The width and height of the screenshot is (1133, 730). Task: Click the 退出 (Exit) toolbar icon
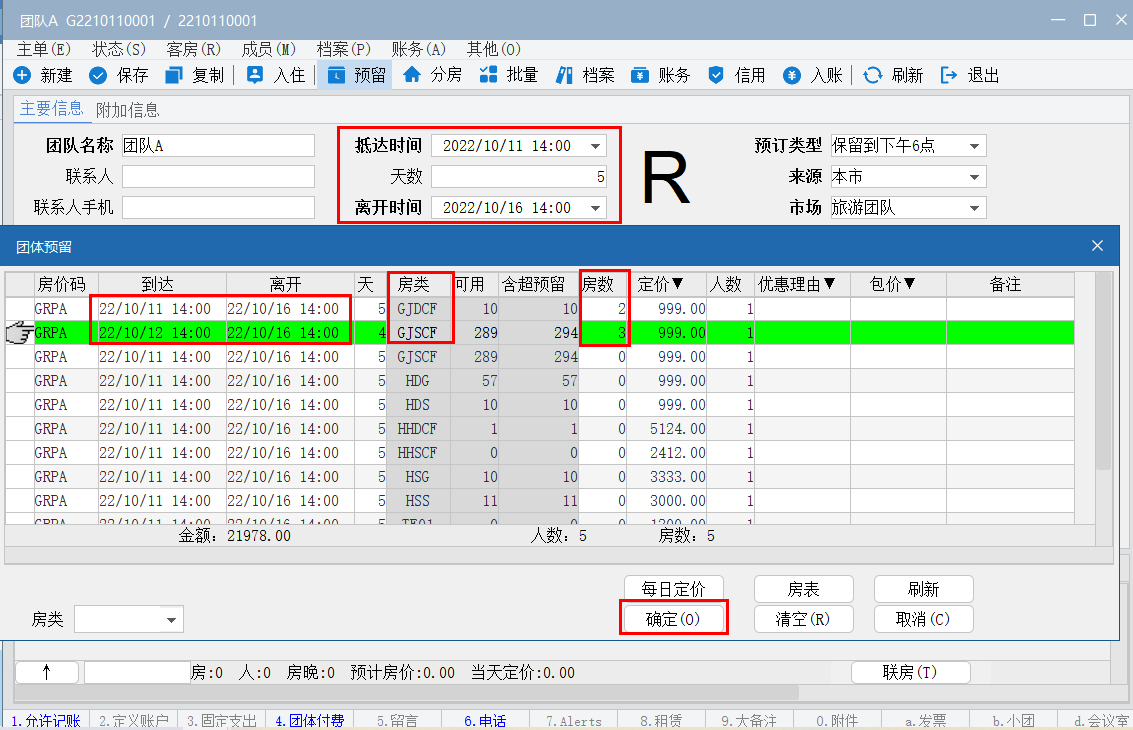coord(949,75)
